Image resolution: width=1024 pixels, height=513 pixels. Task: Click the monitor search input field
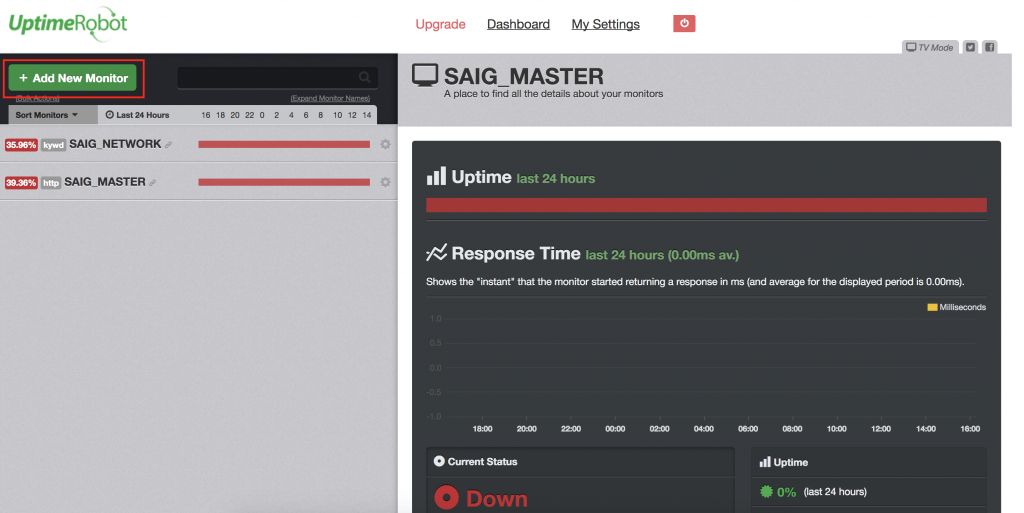[268, 78]
